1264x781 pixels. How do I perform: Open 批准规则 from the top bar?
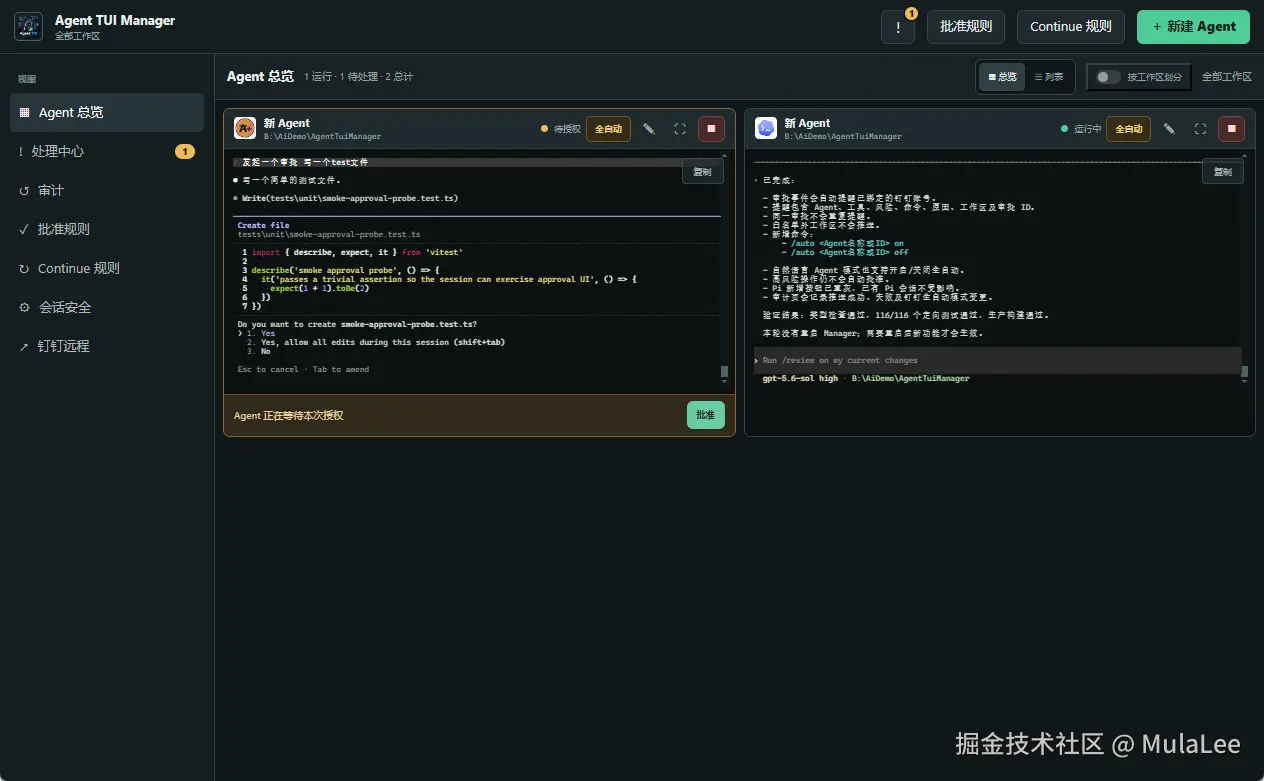click(966, 27)
